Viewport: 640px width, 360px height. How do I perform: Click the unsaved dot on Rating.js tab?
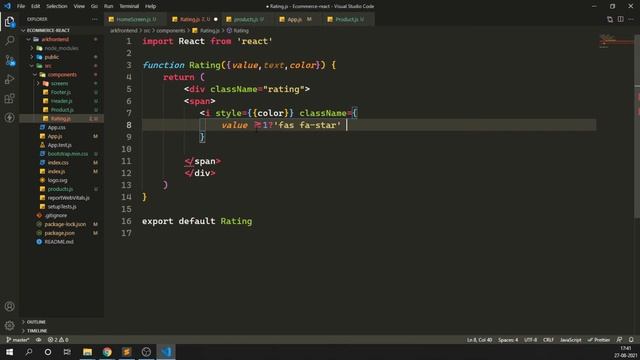click(216, 19)
